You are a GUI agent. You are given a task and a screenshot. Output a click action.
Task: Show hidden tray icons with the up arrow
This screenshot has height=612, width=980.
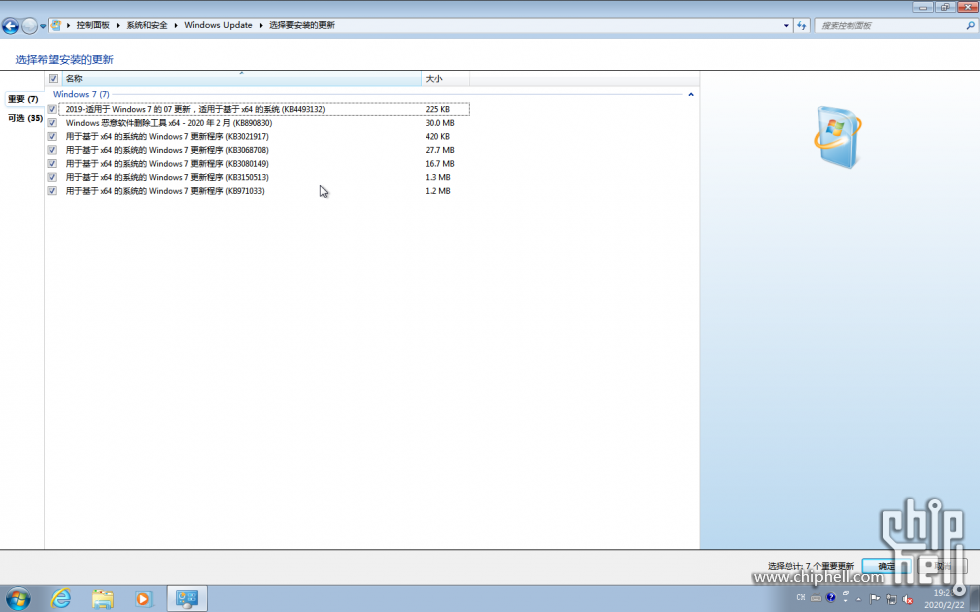[x=859, y=599]
